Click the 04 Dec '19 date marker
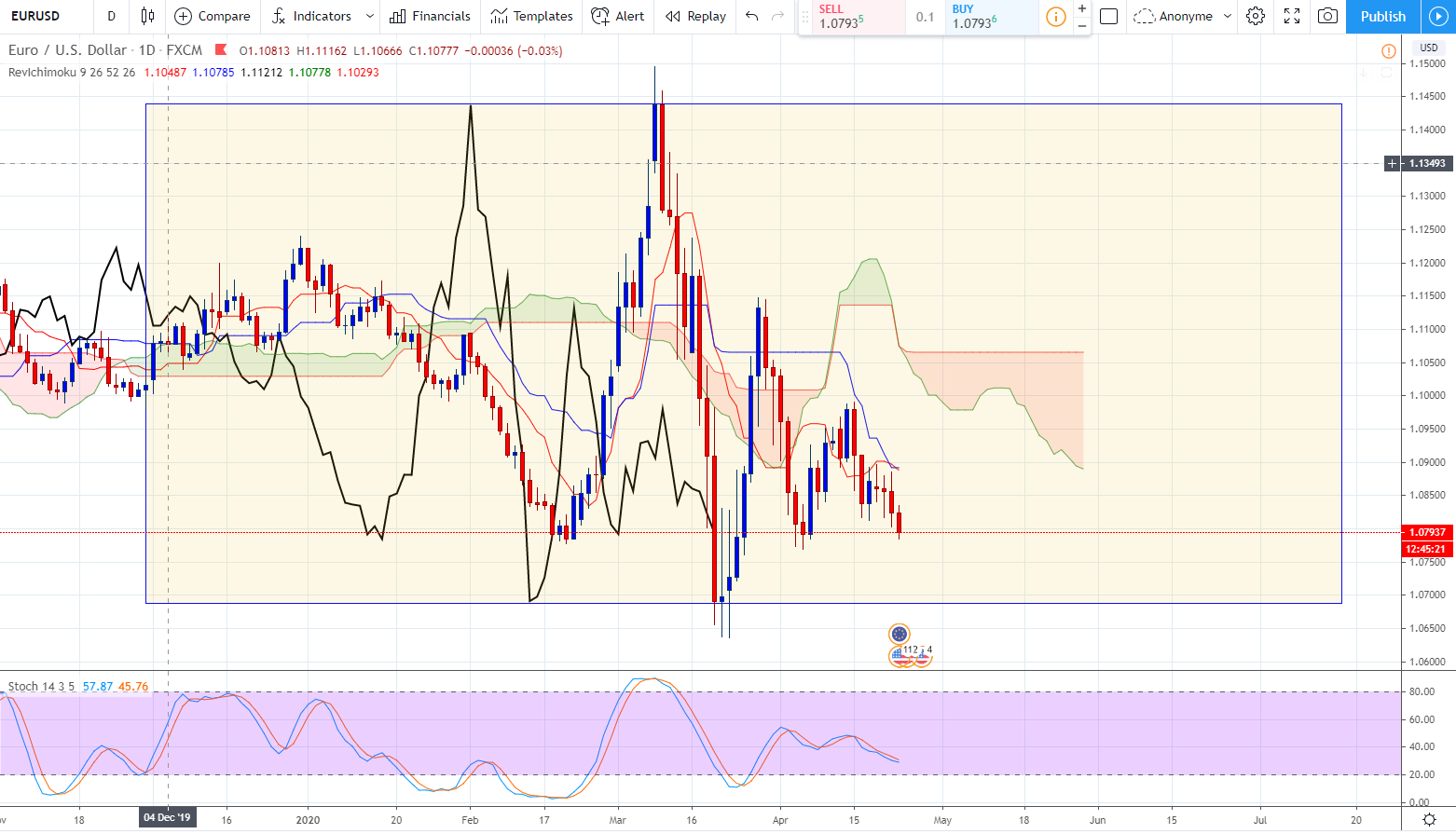This screenshot has width=1456, height=834. point(167,818)
